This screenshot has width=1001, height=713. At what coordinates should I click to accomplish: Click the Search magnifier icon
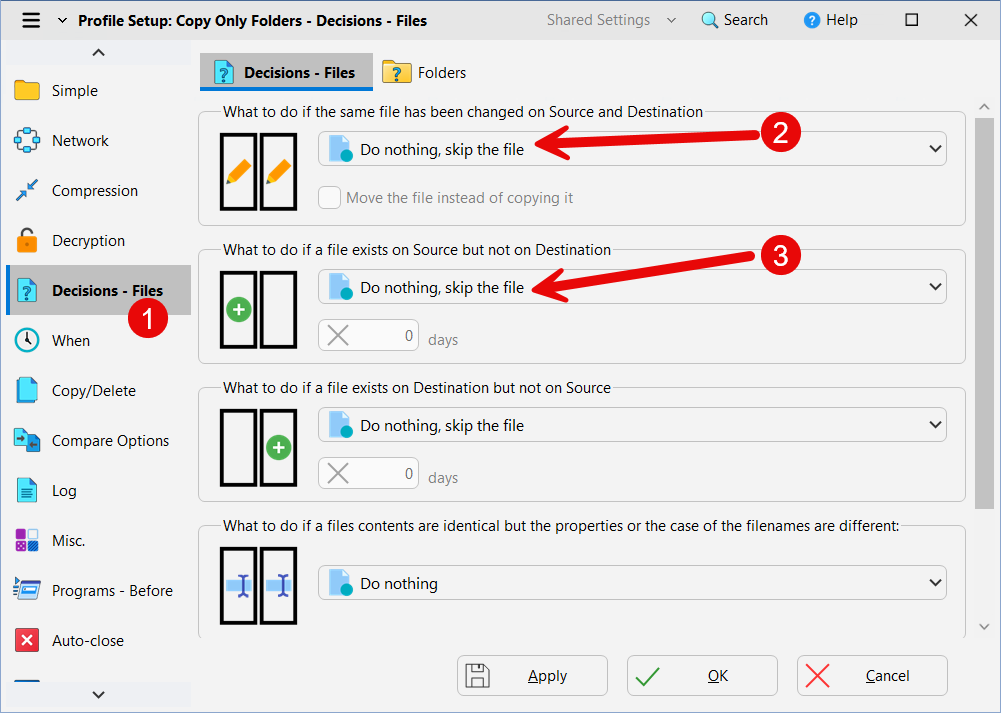point(709,20)
